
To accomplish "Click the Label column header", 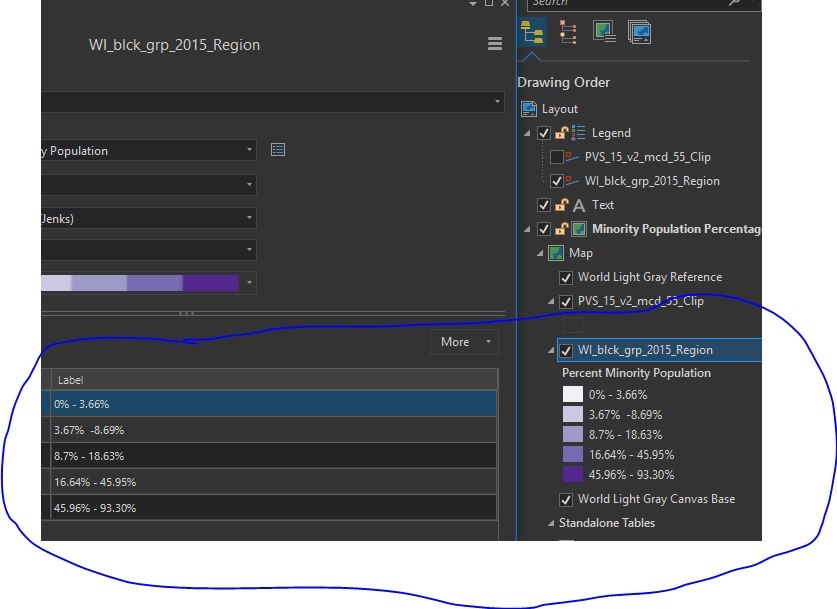I will pos(274,380).
